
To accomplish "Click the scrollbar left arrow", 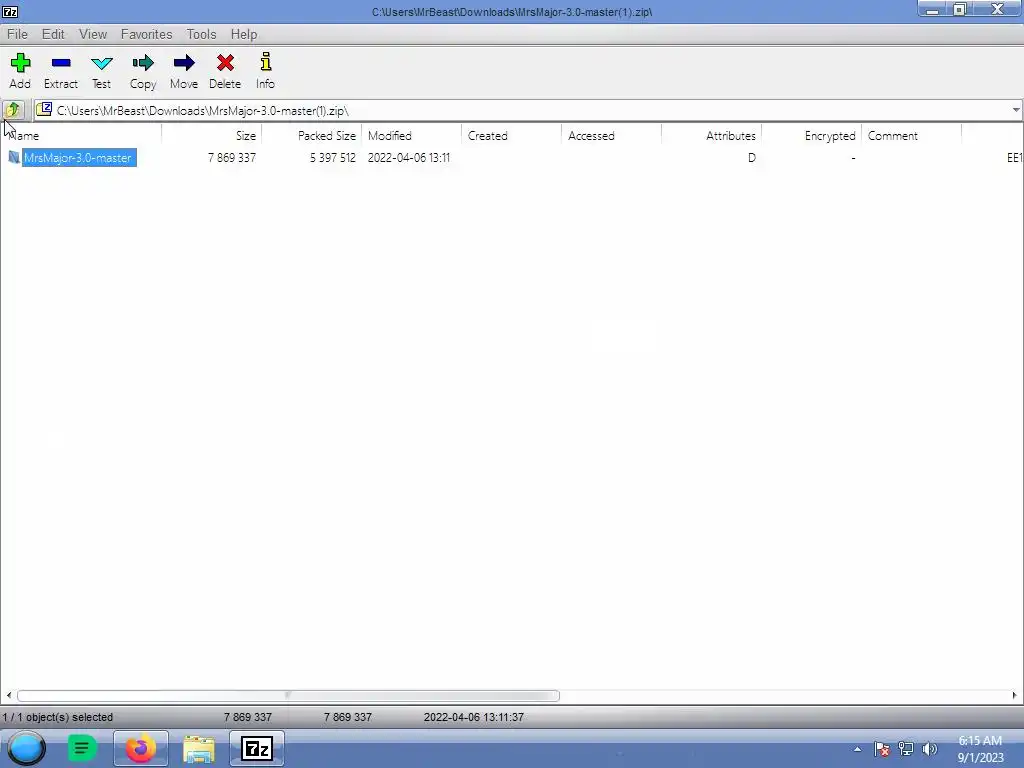I will (x=8, y=695).
